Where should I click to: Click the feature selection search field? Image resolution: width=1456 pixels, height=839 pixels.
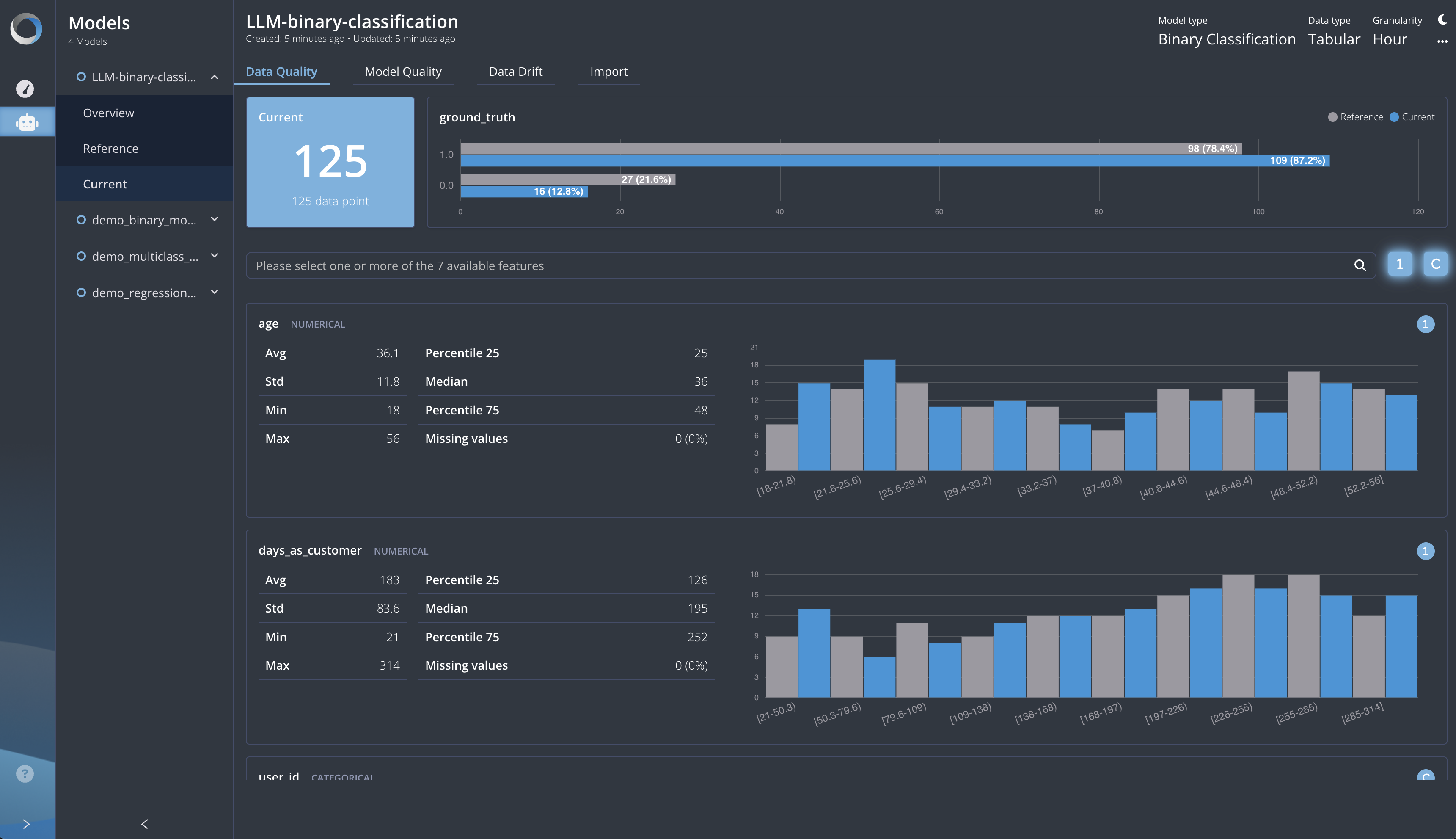[x=811, y=266]
